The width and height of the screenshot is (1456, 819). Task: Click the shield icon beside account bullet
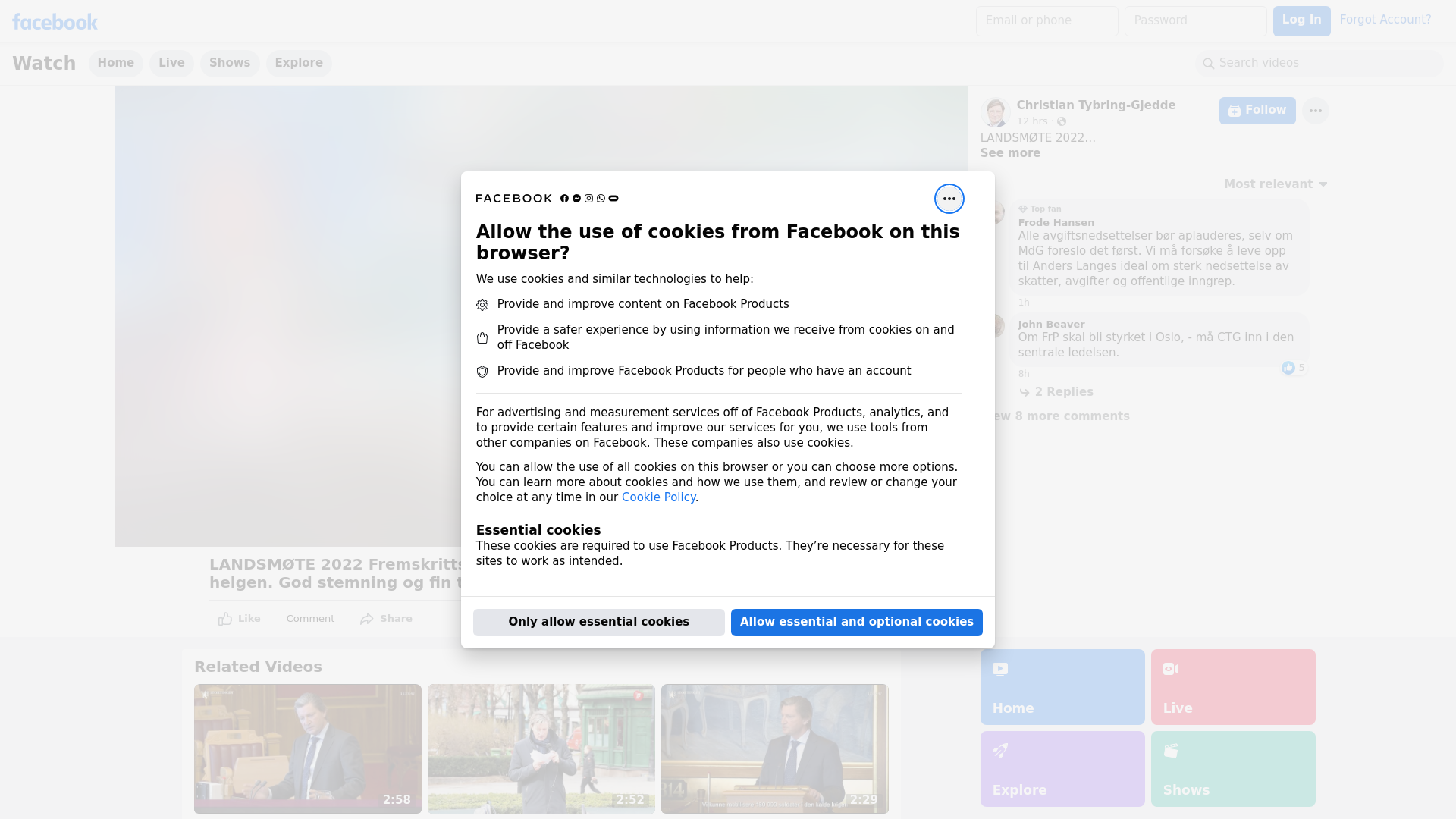point(482,372)
